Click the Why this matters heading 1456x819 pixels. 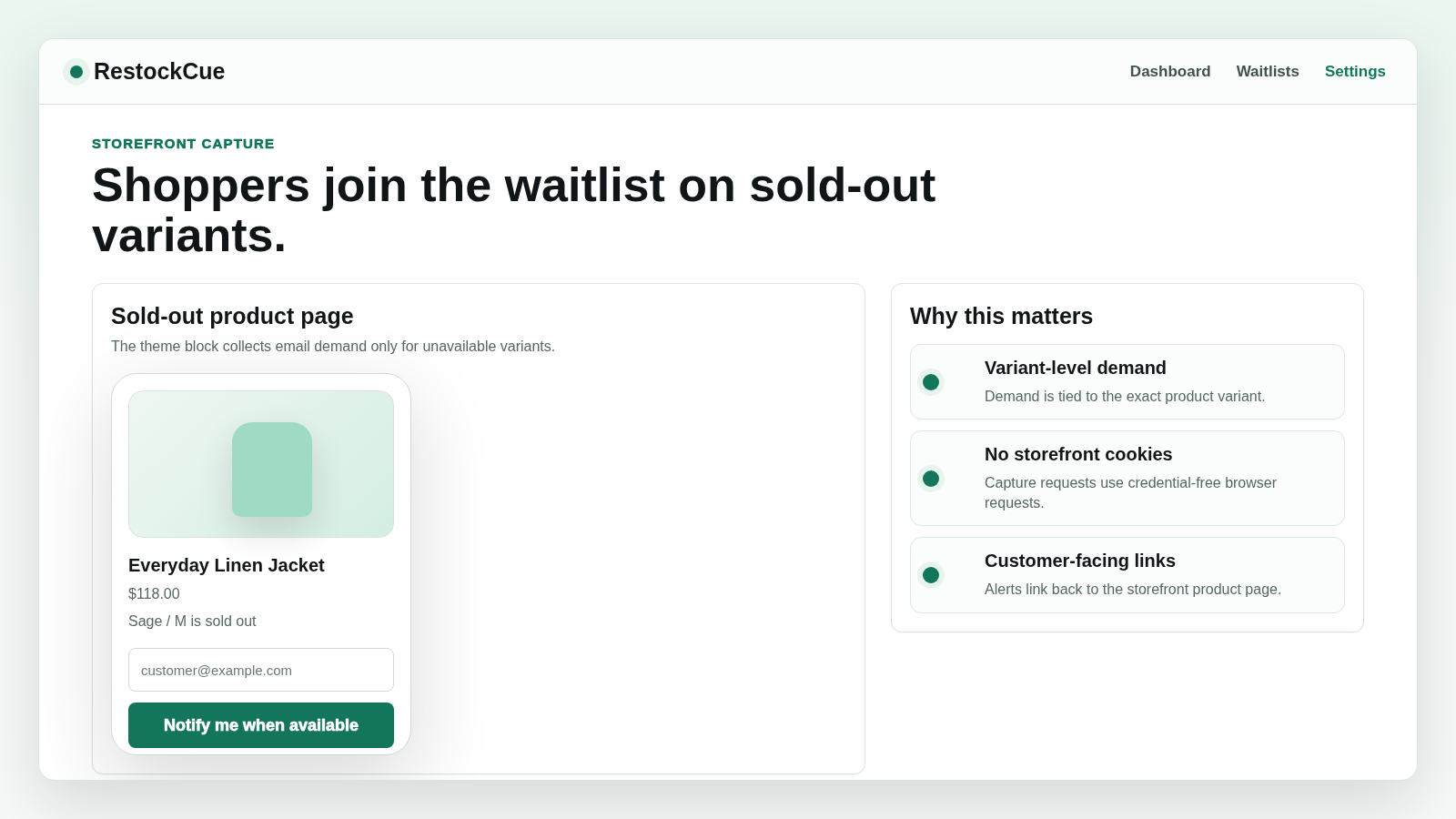(x=1001, y=316)
